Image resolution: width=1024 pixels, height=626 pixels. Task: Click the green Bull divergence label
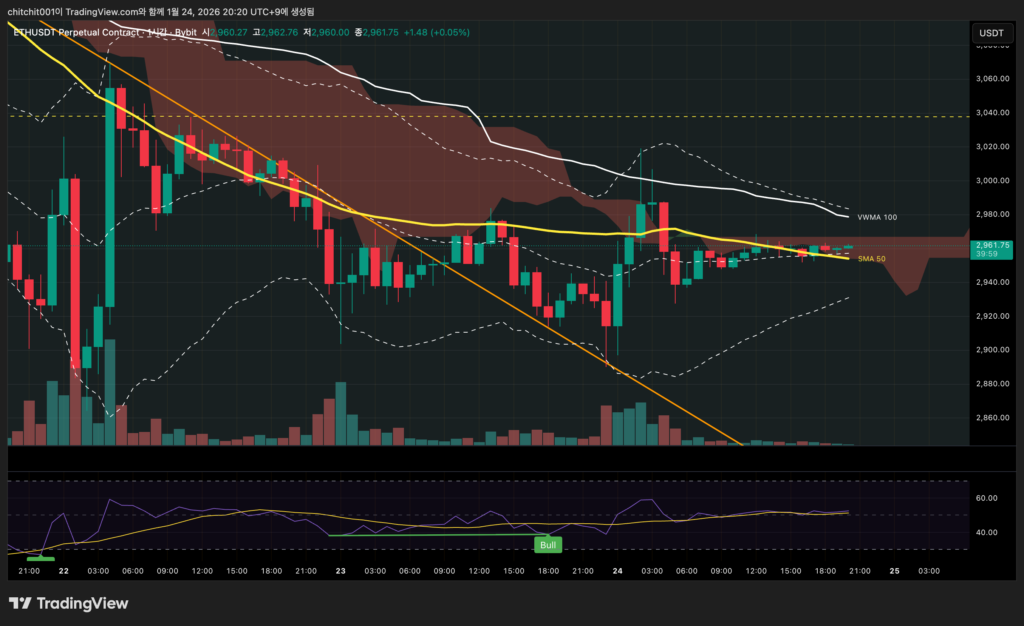tap(548, 545)
